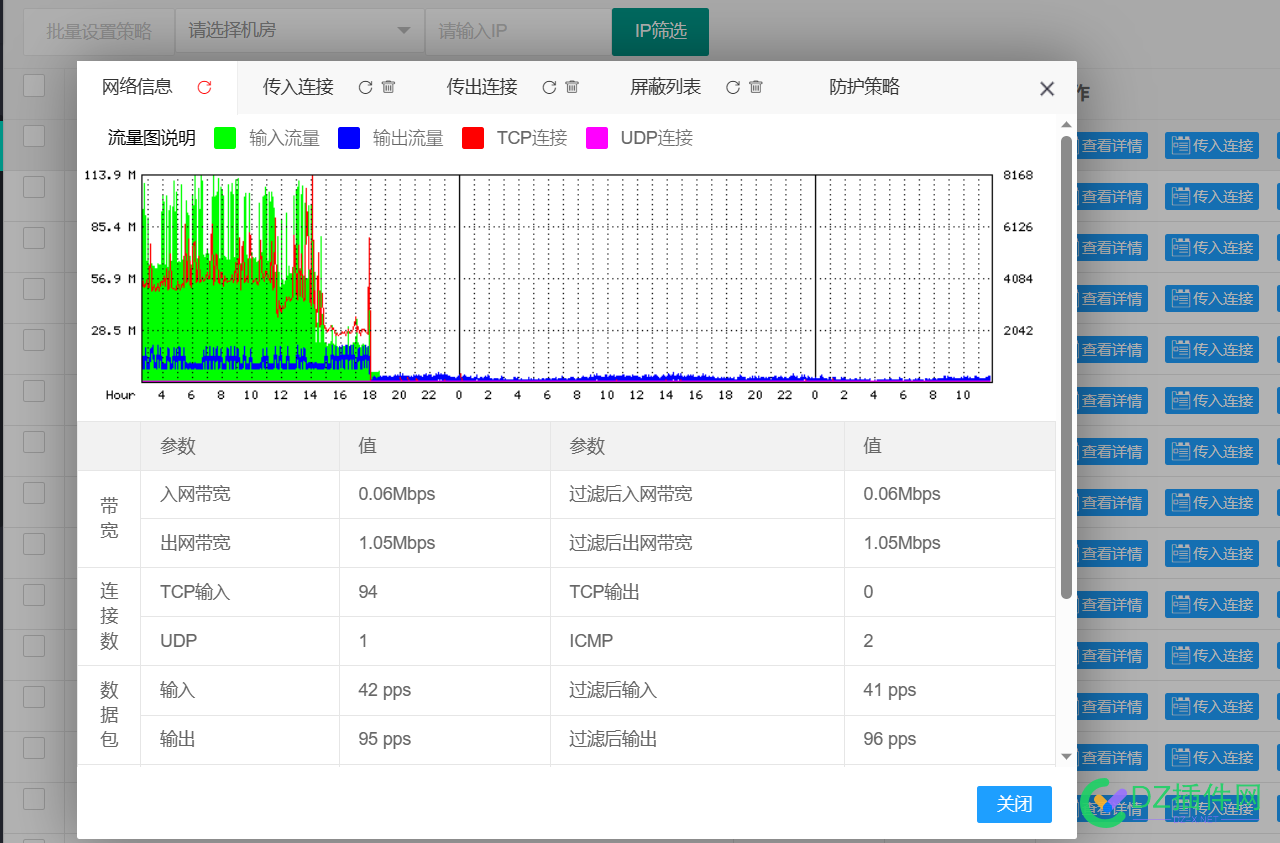
Task: Click the green 输入流量 legend swatch
Action: 225,138
